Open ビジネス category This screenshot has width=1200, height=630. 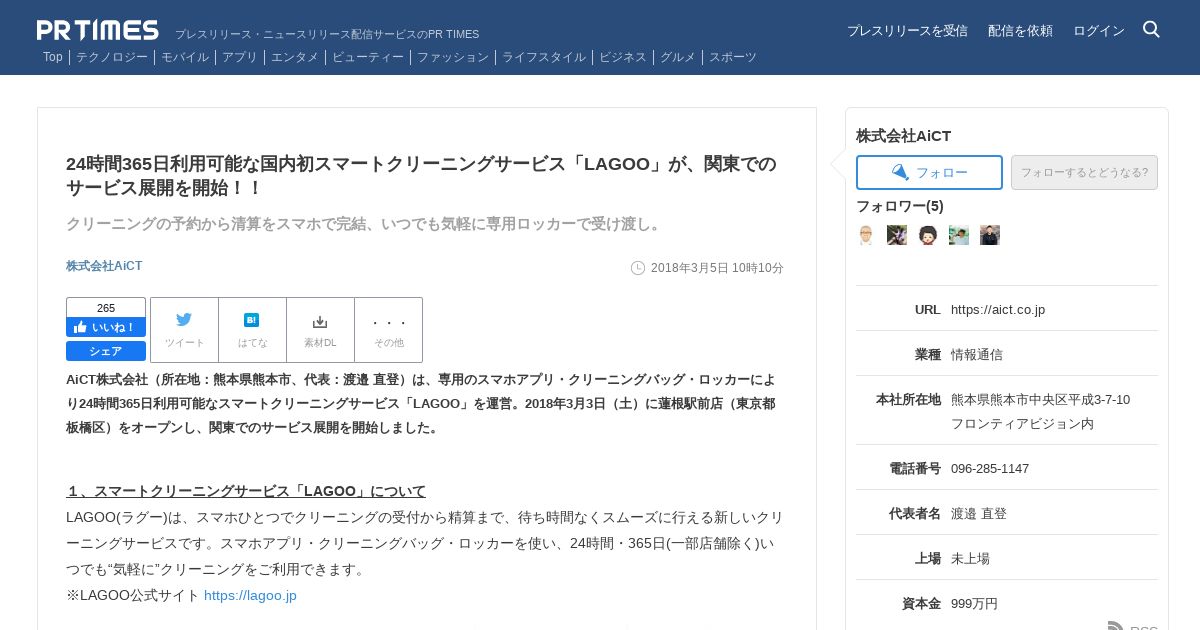click(623, 57)
